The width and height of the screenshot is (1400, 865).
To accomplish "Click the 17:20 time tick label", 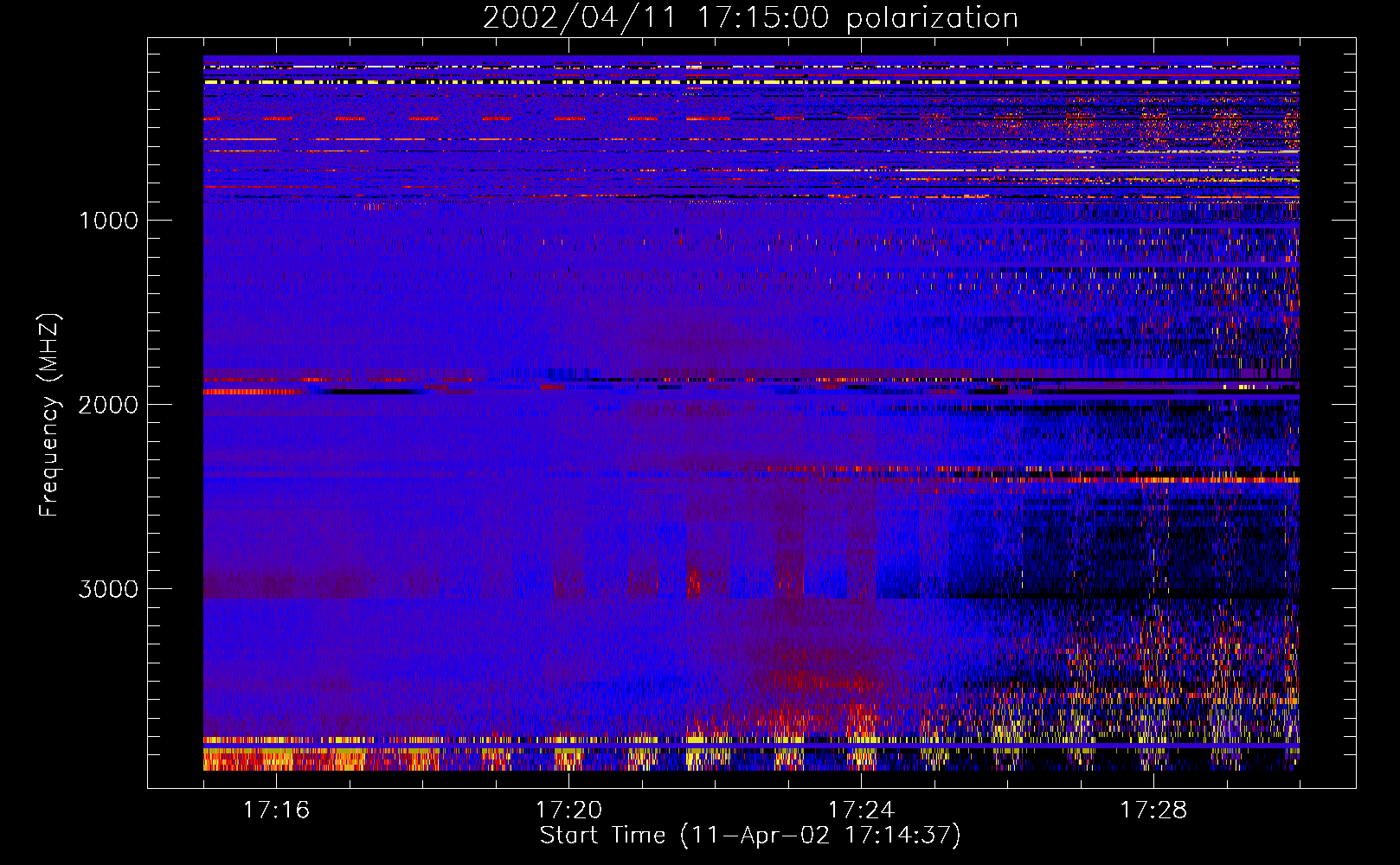I will [x=568, y=810].
